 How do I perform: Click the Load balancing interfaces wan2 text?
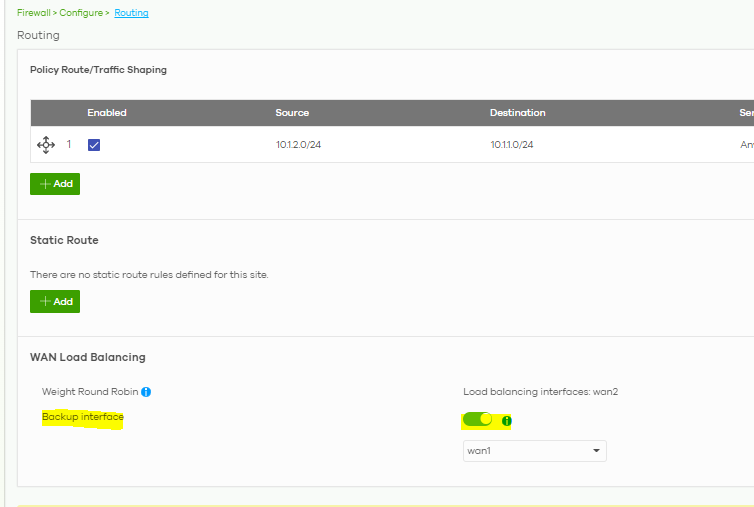540,392
